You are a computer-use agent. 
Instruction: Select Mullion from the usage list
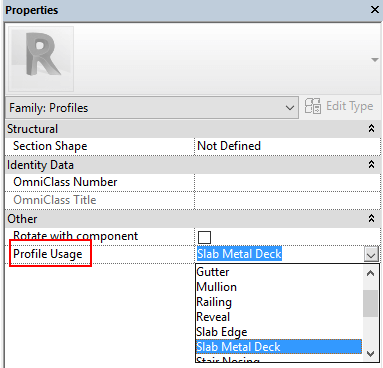coord(279,287)
